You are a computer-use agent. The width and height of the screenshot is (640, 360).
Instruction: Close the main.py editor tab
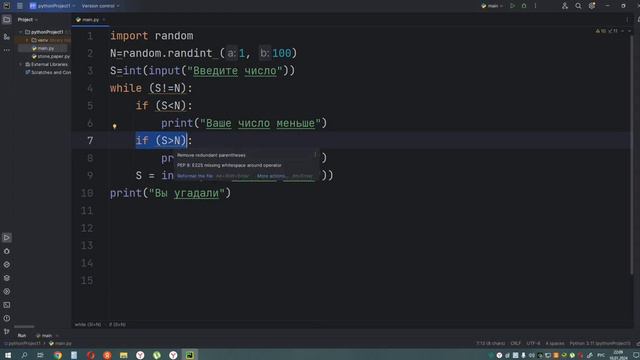pos(104,20)
